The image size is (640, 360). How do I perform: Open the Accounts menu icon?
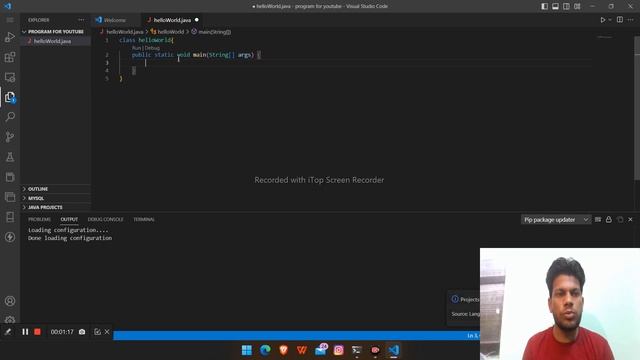(10, 301)
